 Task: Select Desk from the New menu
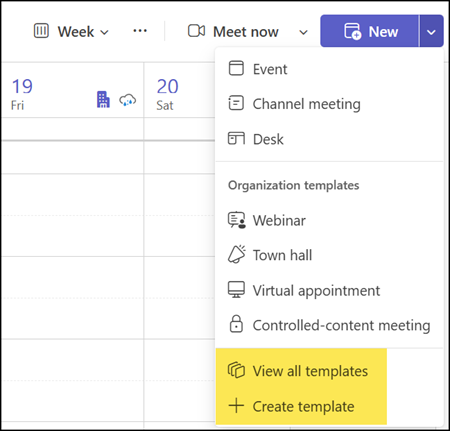coord(329,139)
